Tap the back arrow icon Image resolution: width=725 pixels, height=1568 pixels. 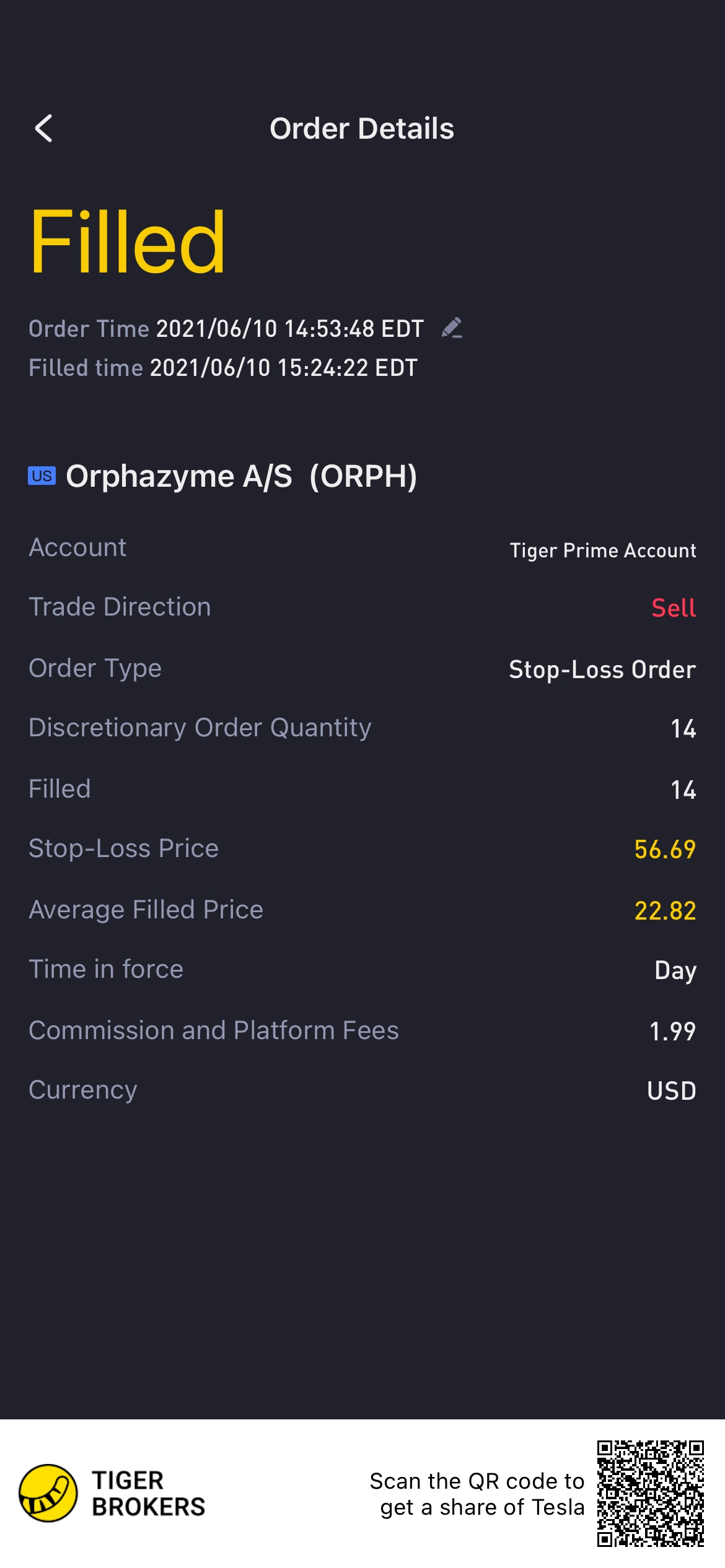point(43,129)
